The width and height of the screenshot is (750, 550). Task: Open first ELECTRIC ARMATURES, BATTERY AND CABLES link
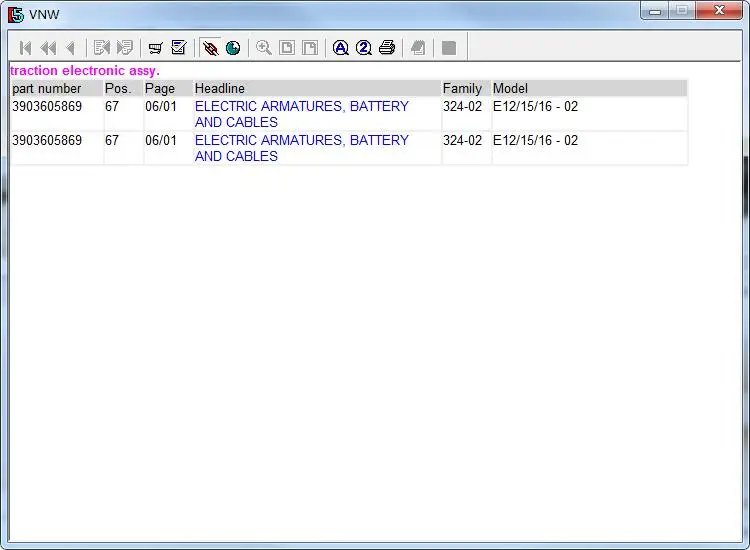[x=302, y=114]
